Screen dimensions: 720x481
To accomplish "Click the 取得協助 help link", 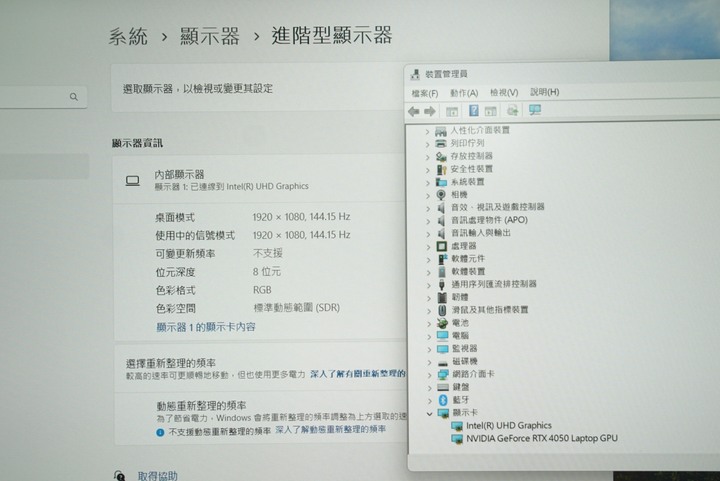I will pos(158,476).
